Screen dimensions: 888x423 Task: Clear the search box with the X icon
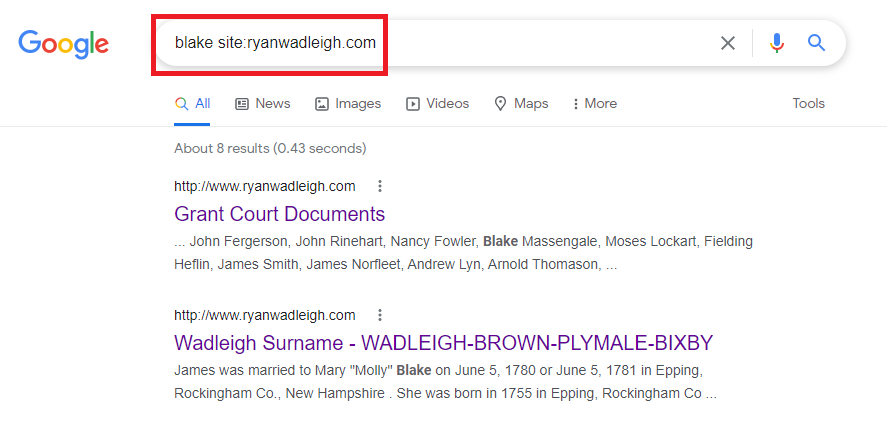click(728, 43)
